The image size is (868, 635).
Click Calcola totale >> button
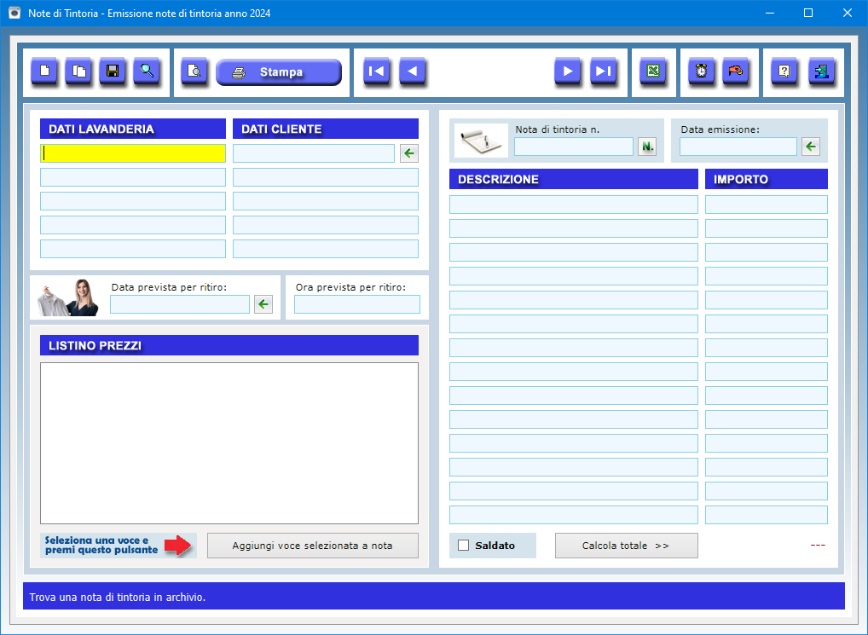(626, 545)
